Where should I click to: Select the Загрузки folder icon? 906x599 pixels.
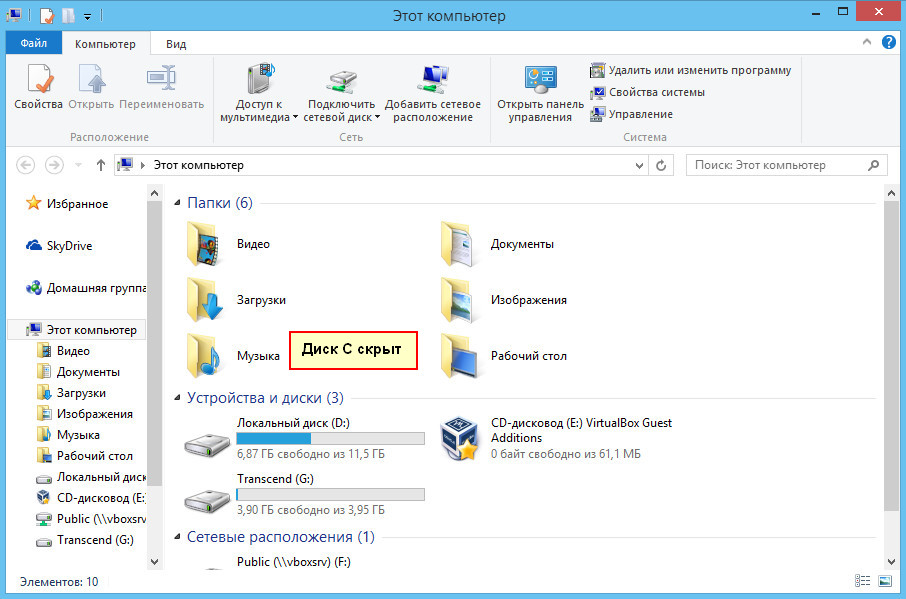pos(205,300)
